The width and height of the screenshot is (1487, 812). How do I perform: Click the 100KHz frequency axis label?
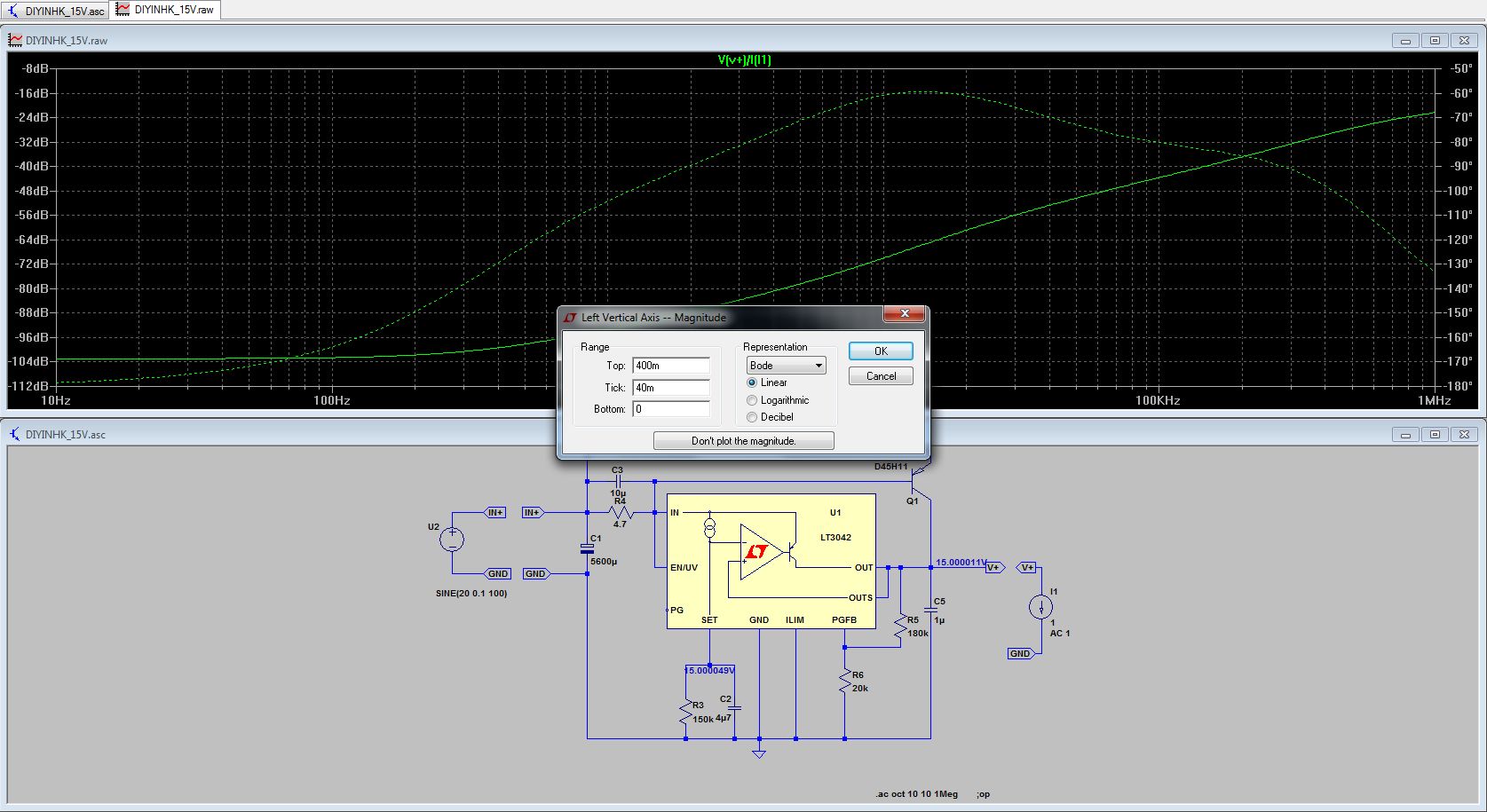[1159, 400]
